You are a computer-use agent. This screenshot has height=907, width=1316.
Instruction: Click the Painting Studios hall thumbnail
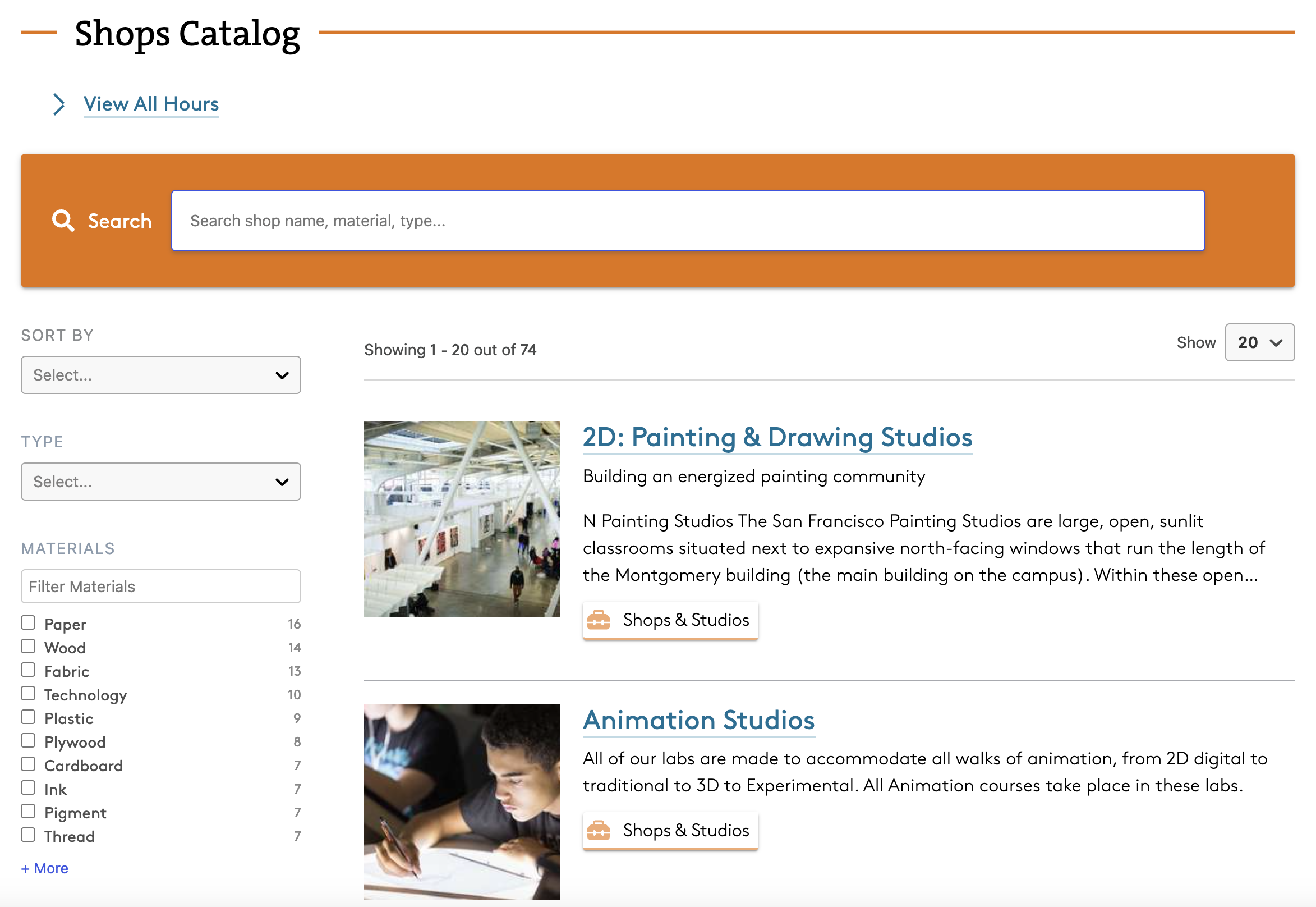[462, 519]
